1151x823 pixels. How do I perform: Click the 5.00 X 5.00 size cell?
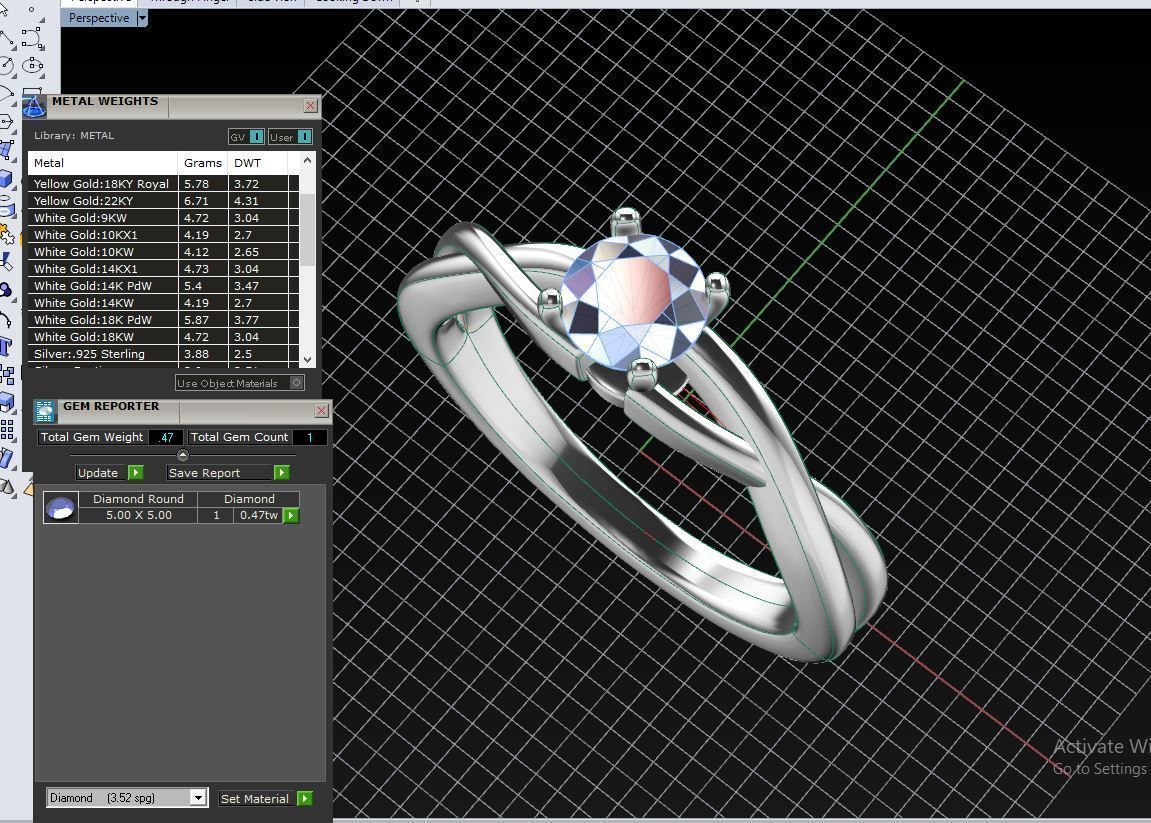click(138, 515)
